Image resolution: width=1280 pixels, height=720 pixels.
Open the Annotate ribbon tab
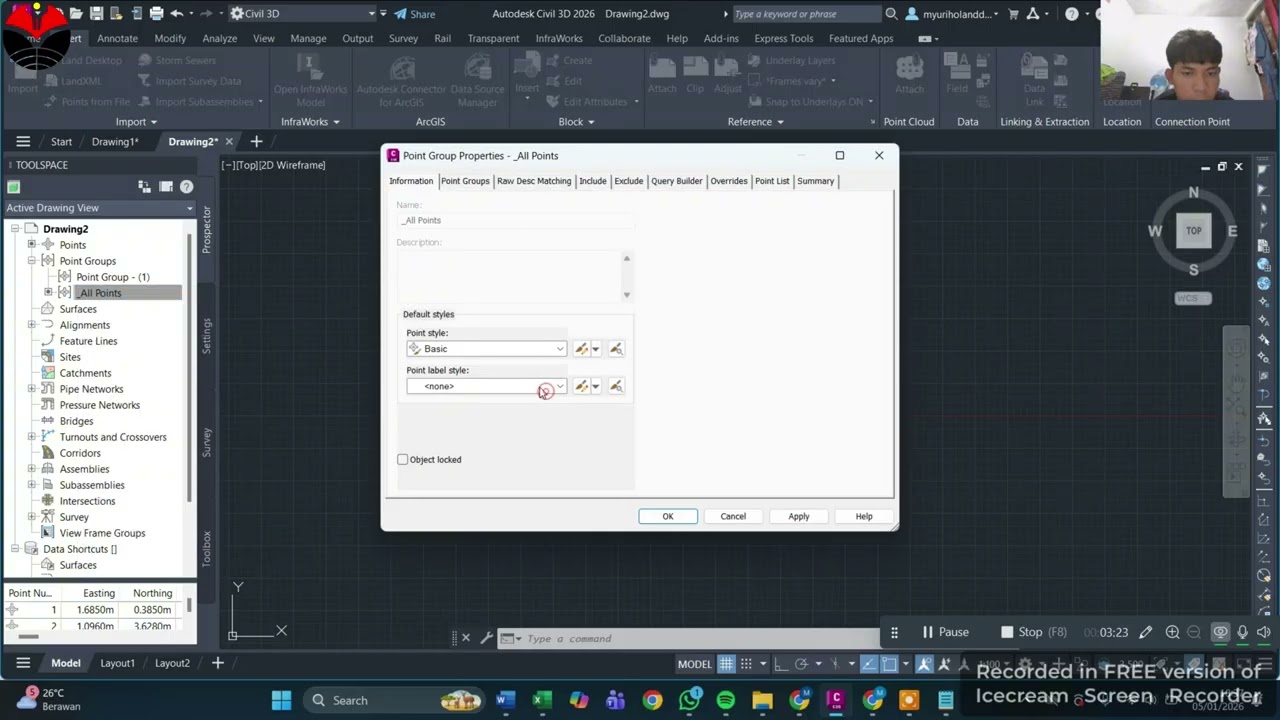tap(117, 38)
